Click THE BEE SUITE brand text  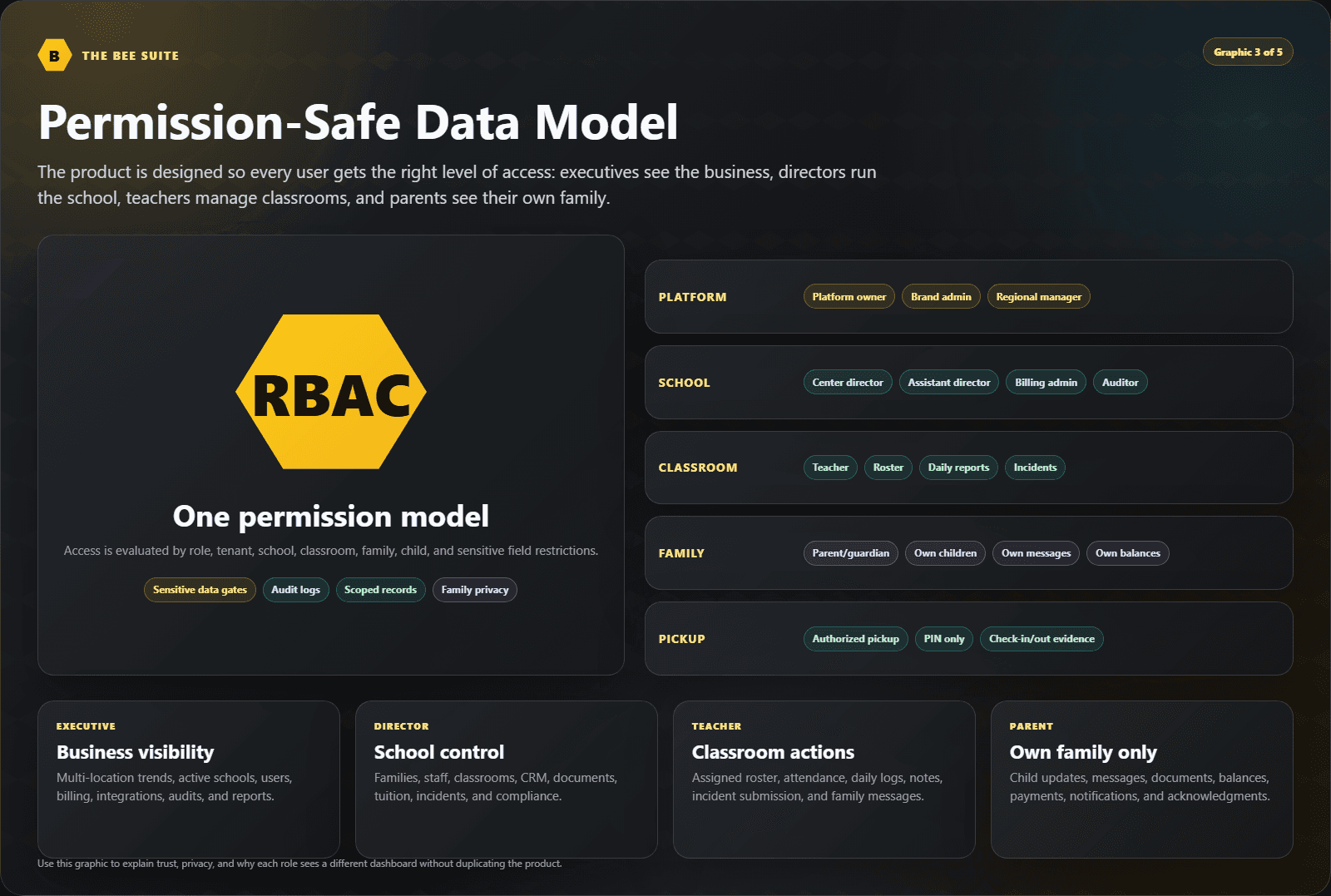pyautogui.click(x=131, y=56)
